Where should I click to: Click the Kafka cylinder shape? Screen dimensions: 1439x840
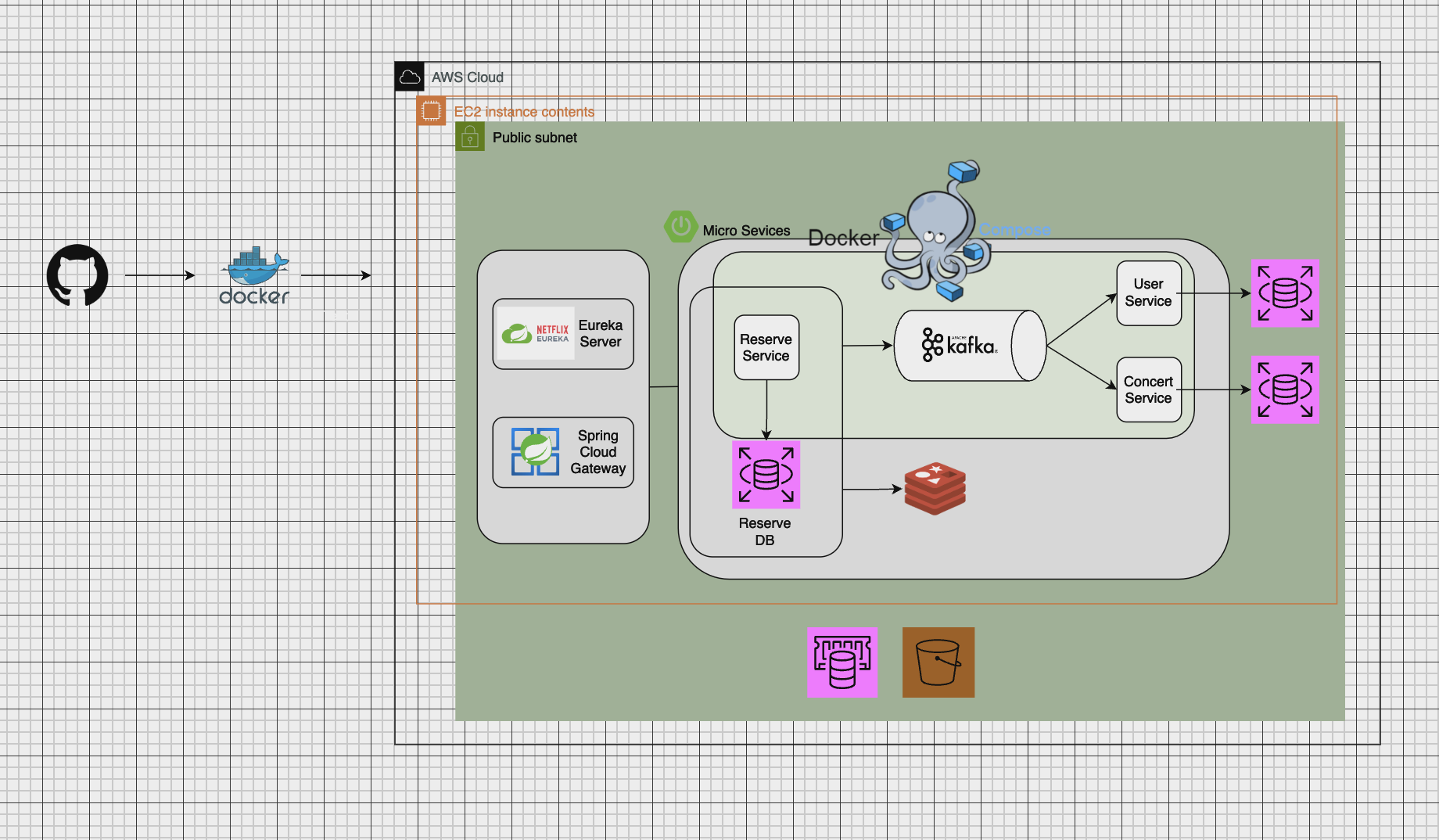tap(970, 346)
